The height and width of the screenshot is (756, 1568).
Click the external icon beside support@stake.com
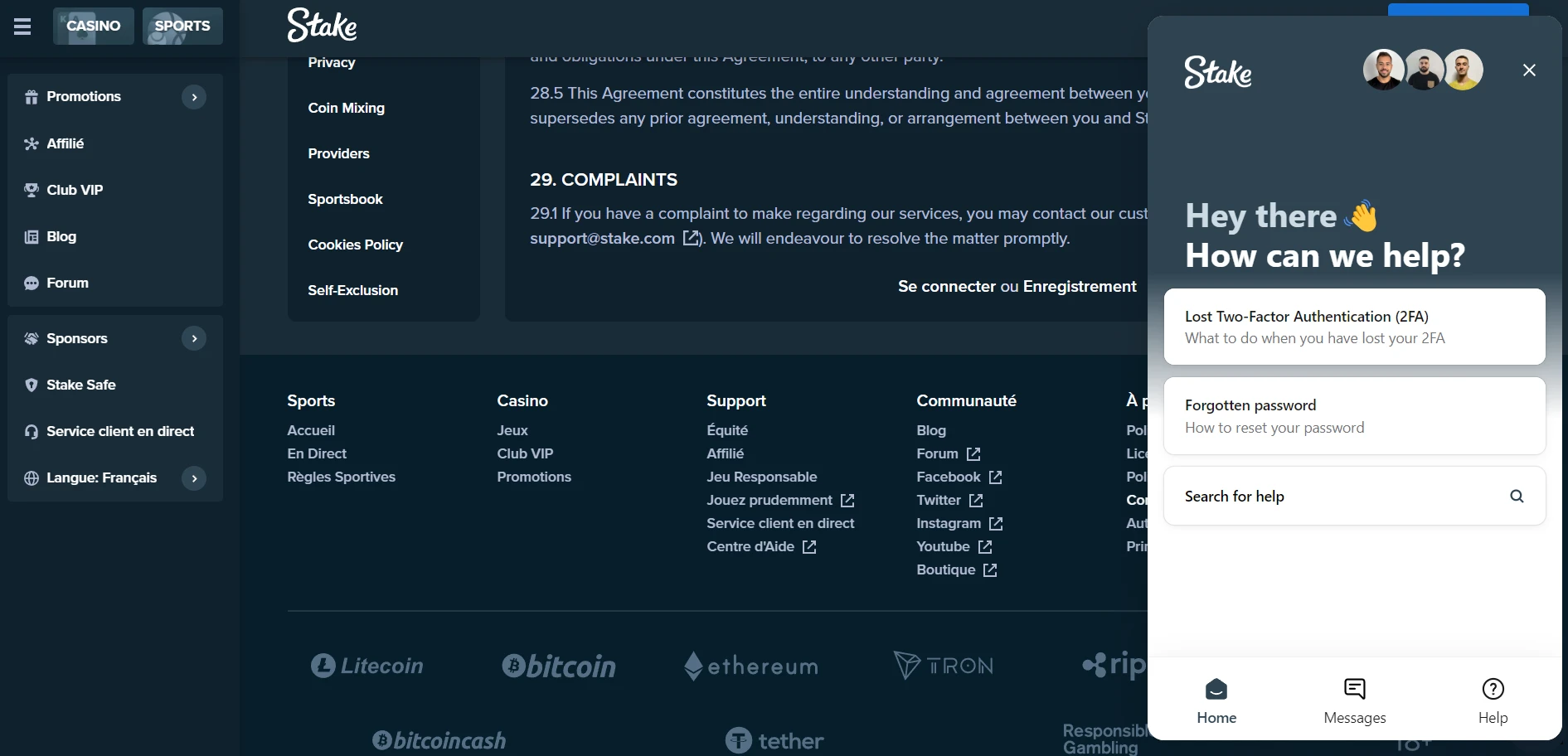[691, 238]
